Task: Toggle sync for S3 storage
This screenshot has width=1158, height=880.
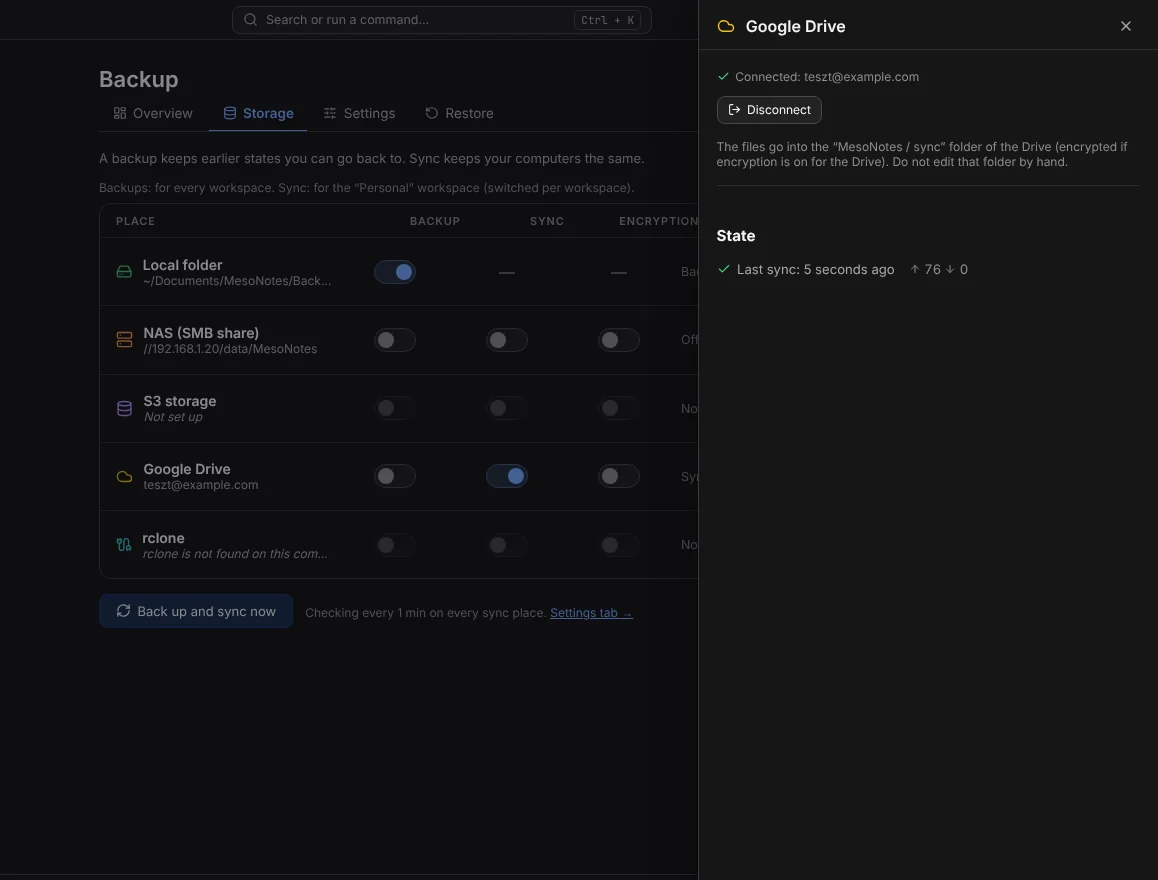Action: click(507, 408)
